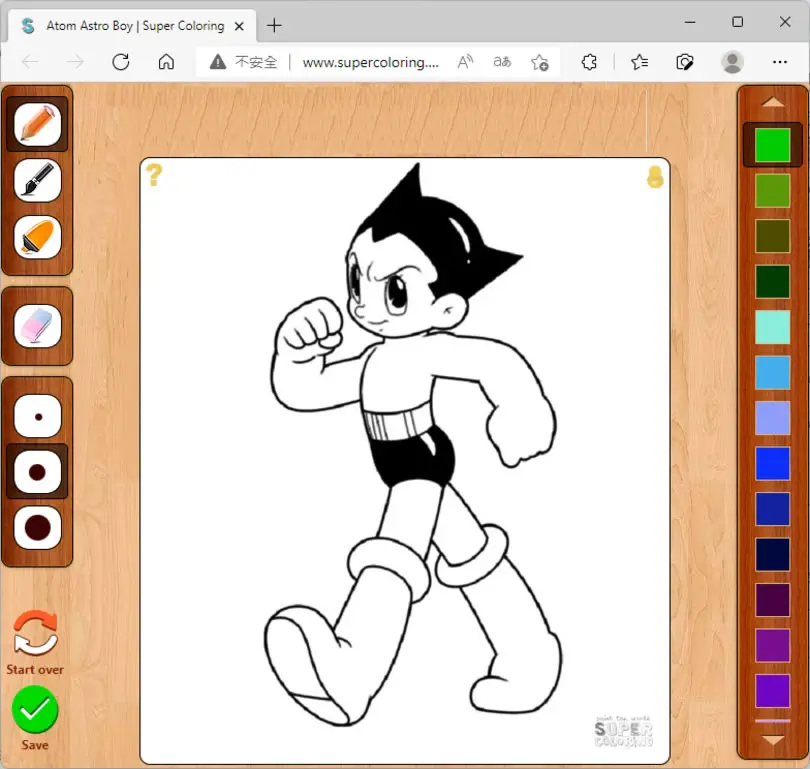The height and width of the screenshot is (769, 810).
Task: Click the not secure warning icon
Action: coord(218,62)
